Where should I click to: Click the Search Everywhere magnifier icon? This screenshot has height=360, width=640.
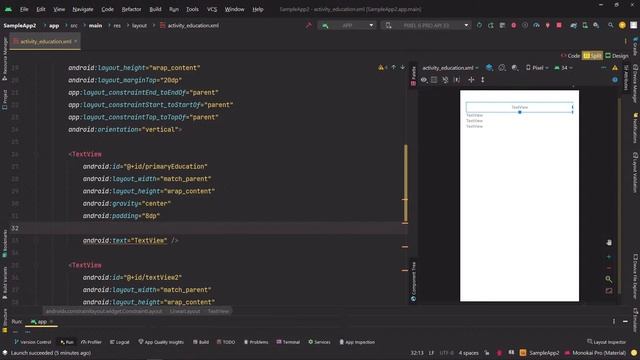click(611, 25)
